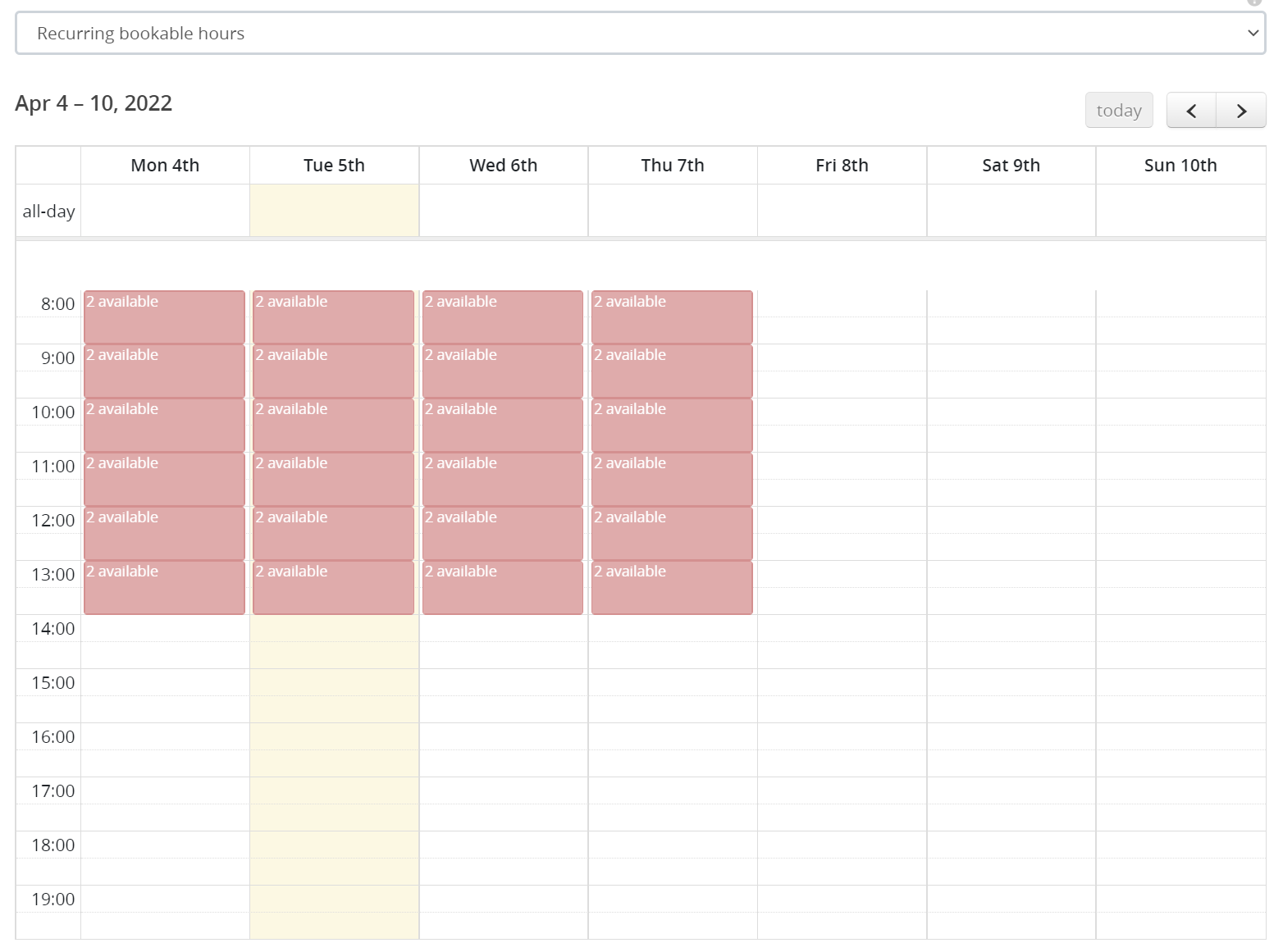The height and width of the screenshot is (952, 1283).
Task: Go to next week with right arrow
Action: tap(1241, 111)
